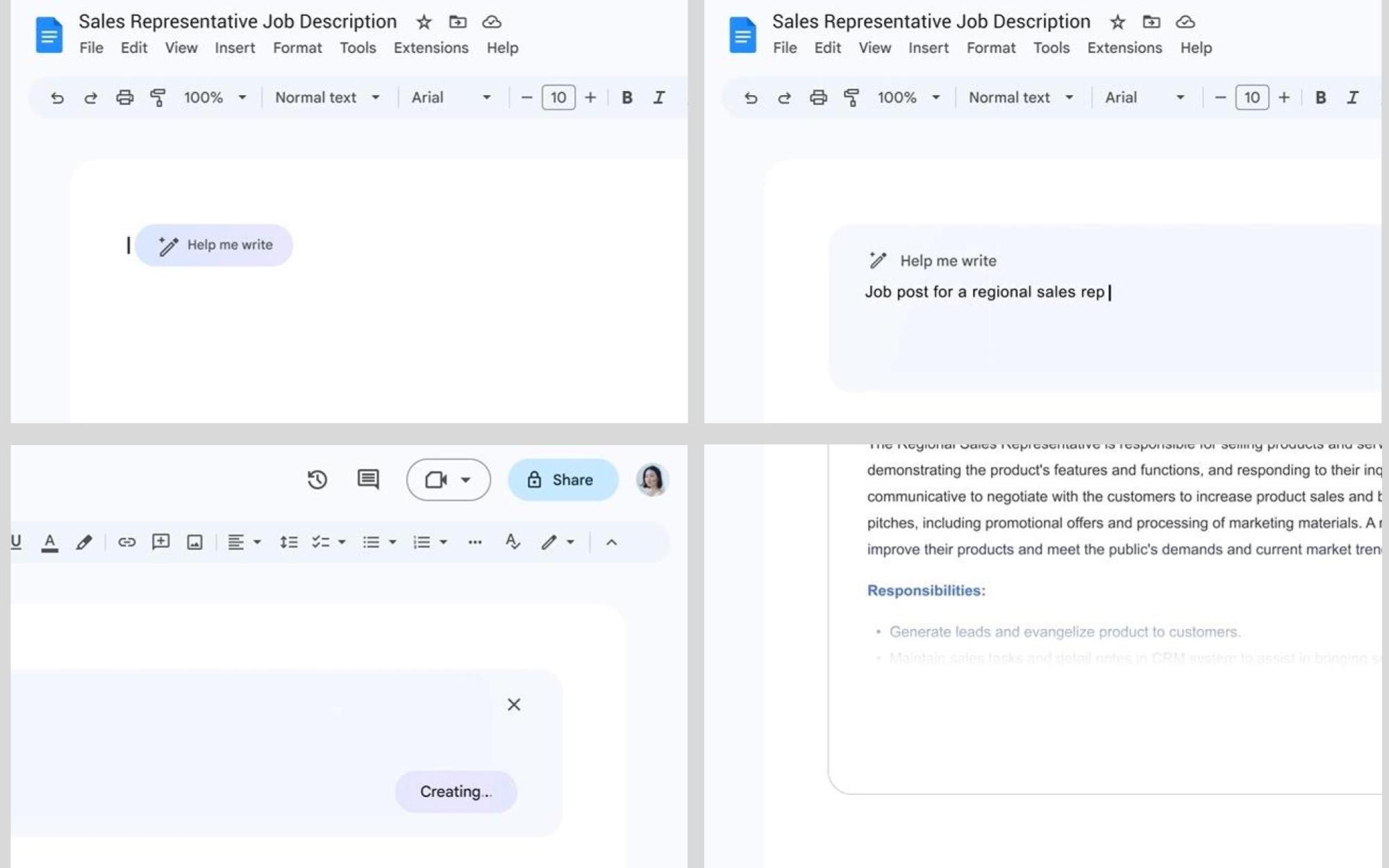The height and width of the screenshot is (868, 1389).
Task: Toggle the checklist button
Action: pyautogui.click(x=320, y=542)
